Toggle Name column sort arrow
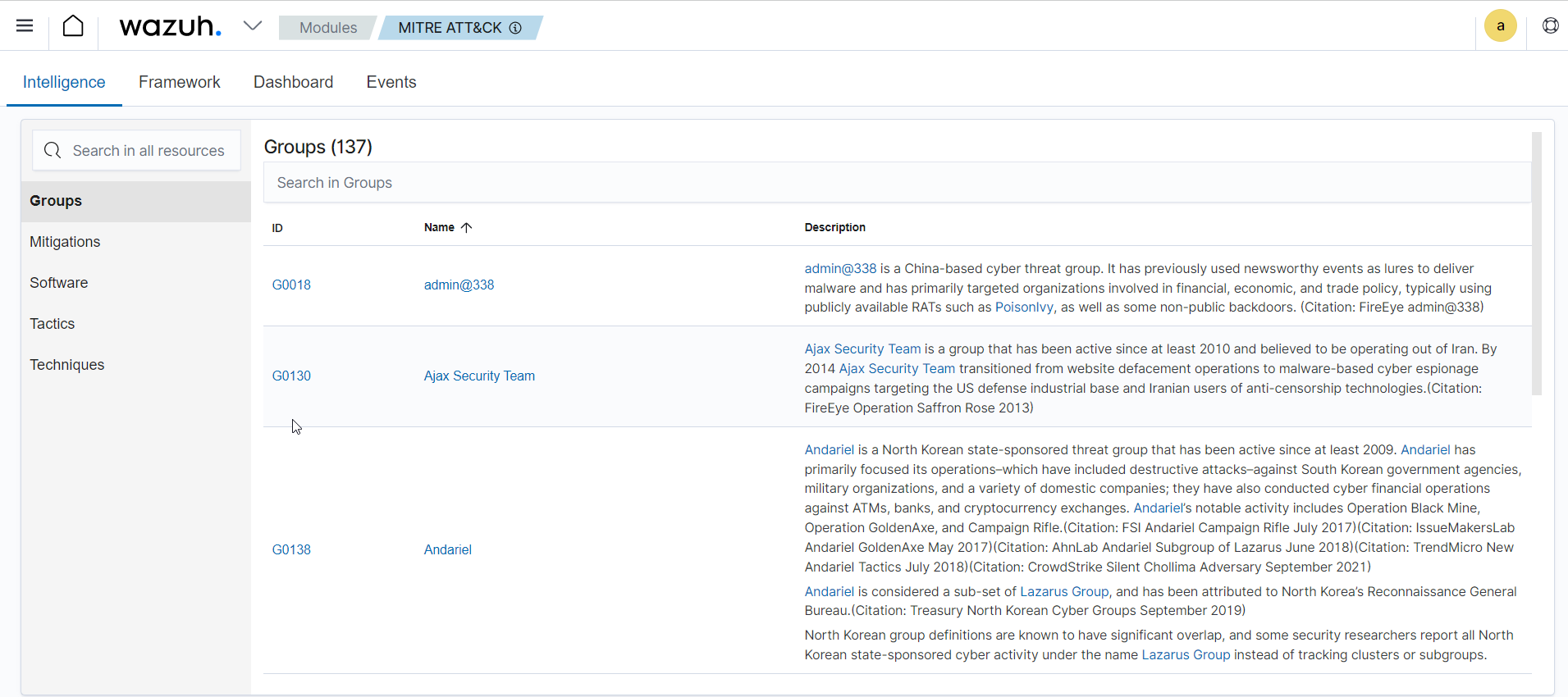Image resolution: width=1568 pixels, height=697 pixels. (466, 228)
